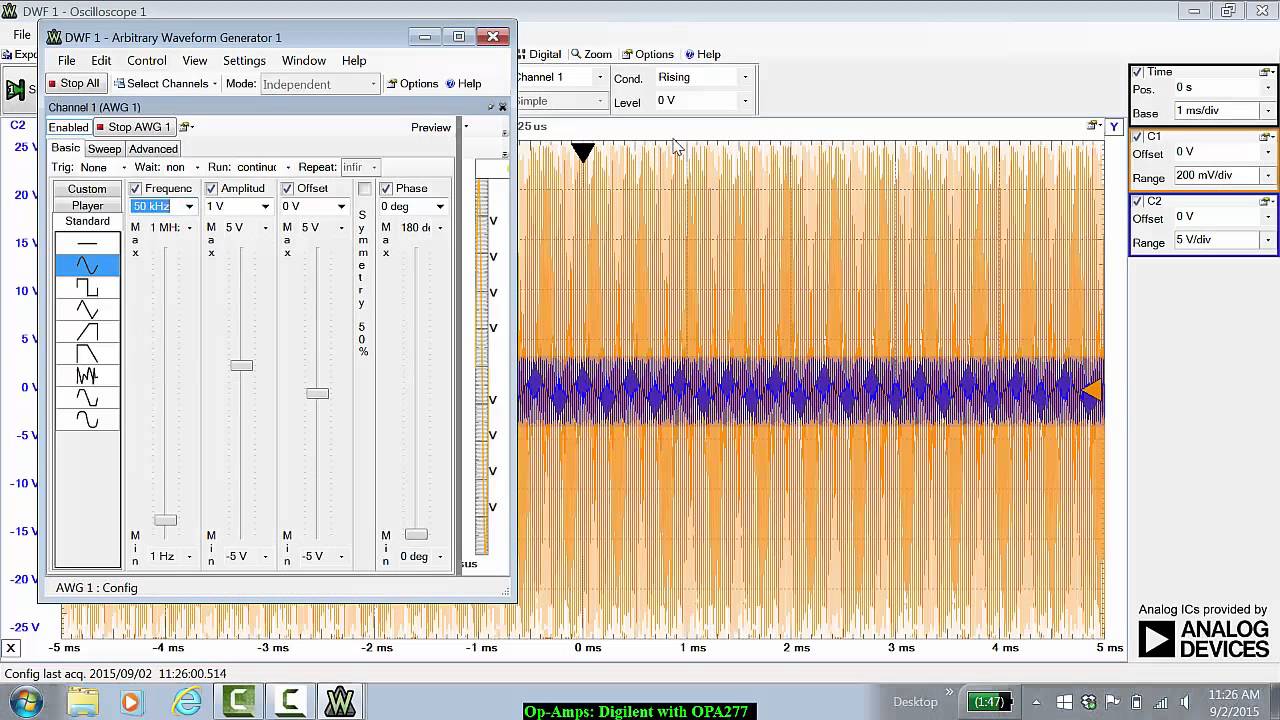Open the View menu in Waveform Generator
Screen dimensions: 1280x720
(195, 61)
